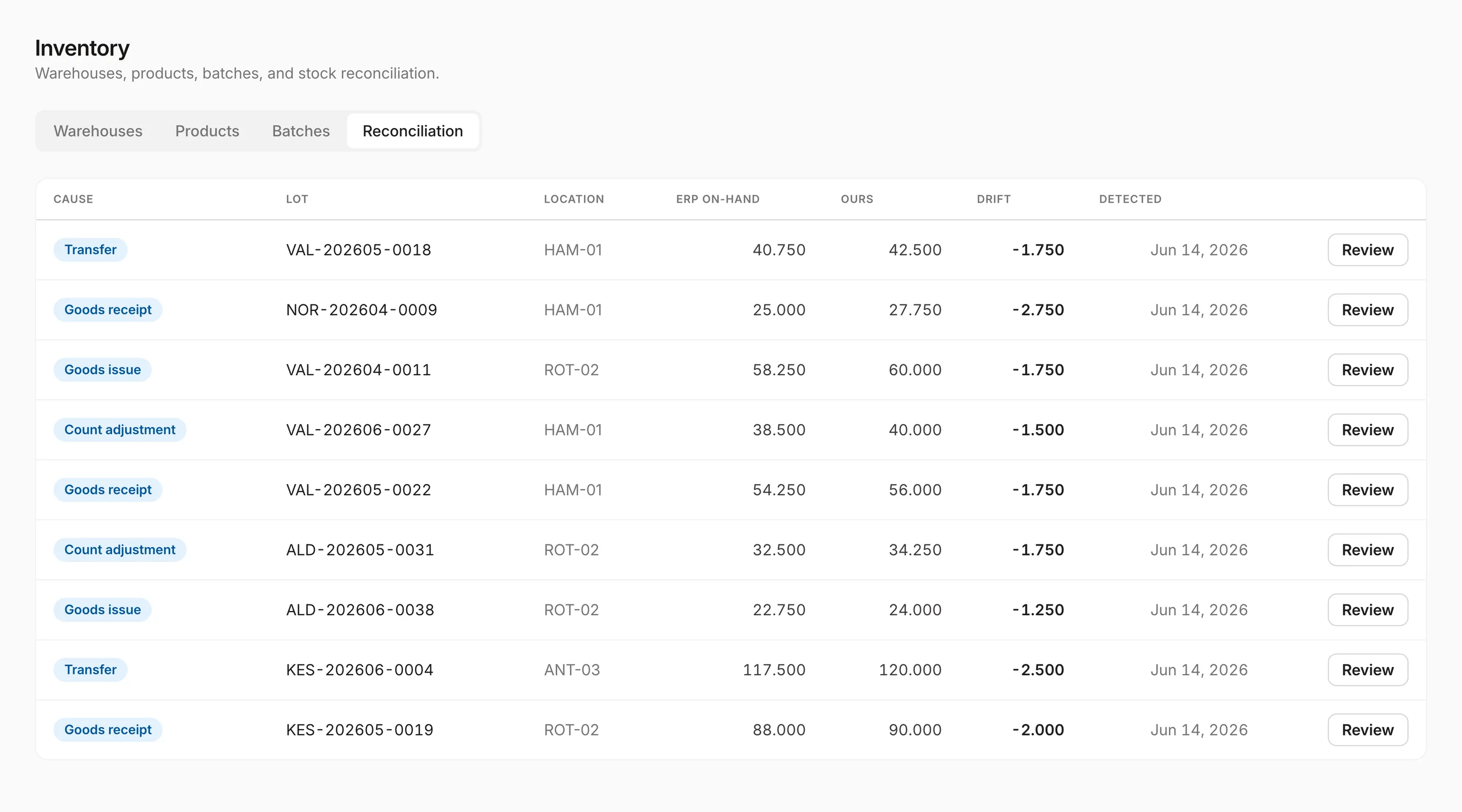
Task: Switch to the Warehouses tab
Action: tap(98, 131)
